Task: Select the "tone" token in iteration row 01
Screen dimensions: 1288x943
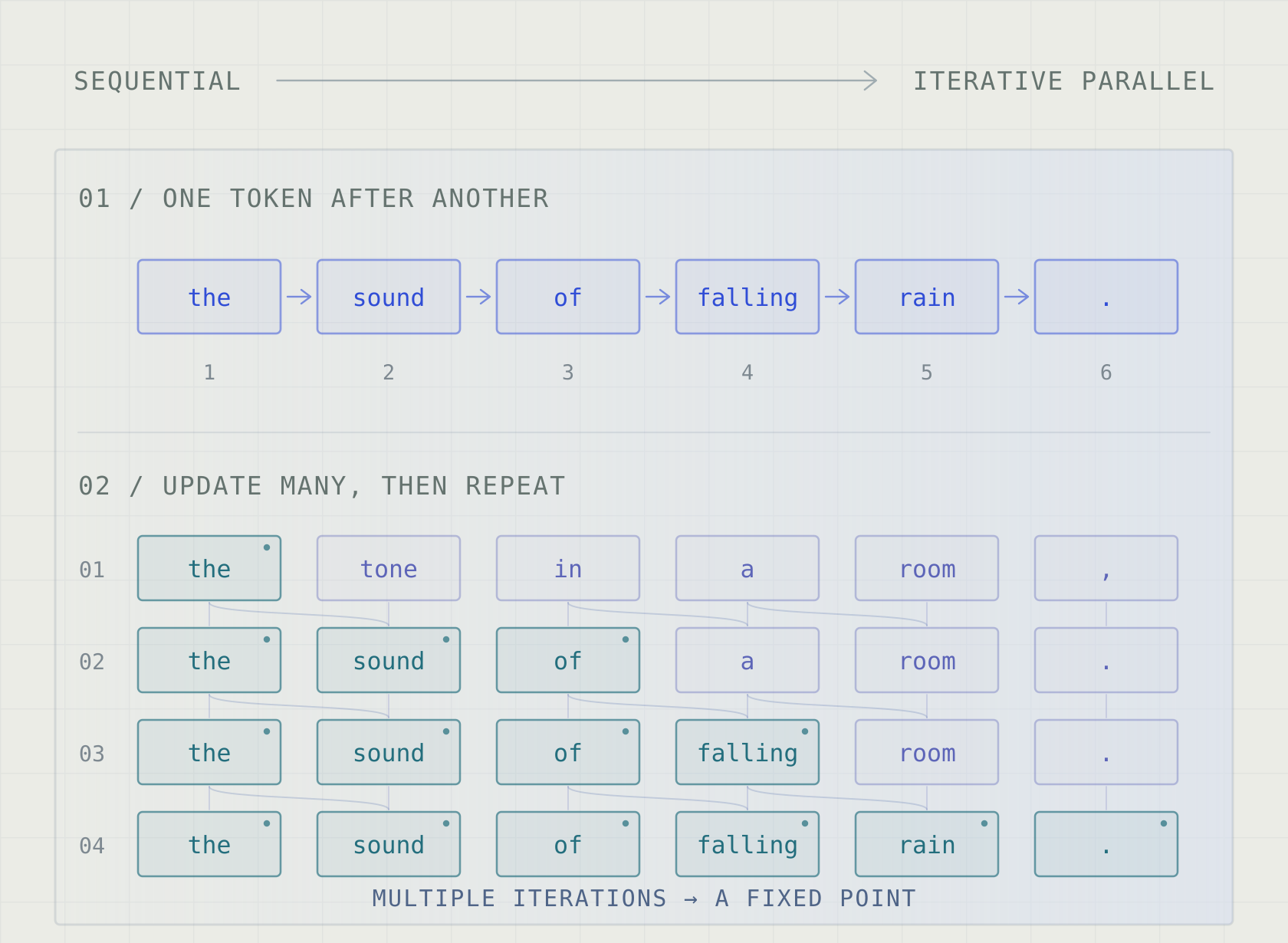Action: coord(389,568)
